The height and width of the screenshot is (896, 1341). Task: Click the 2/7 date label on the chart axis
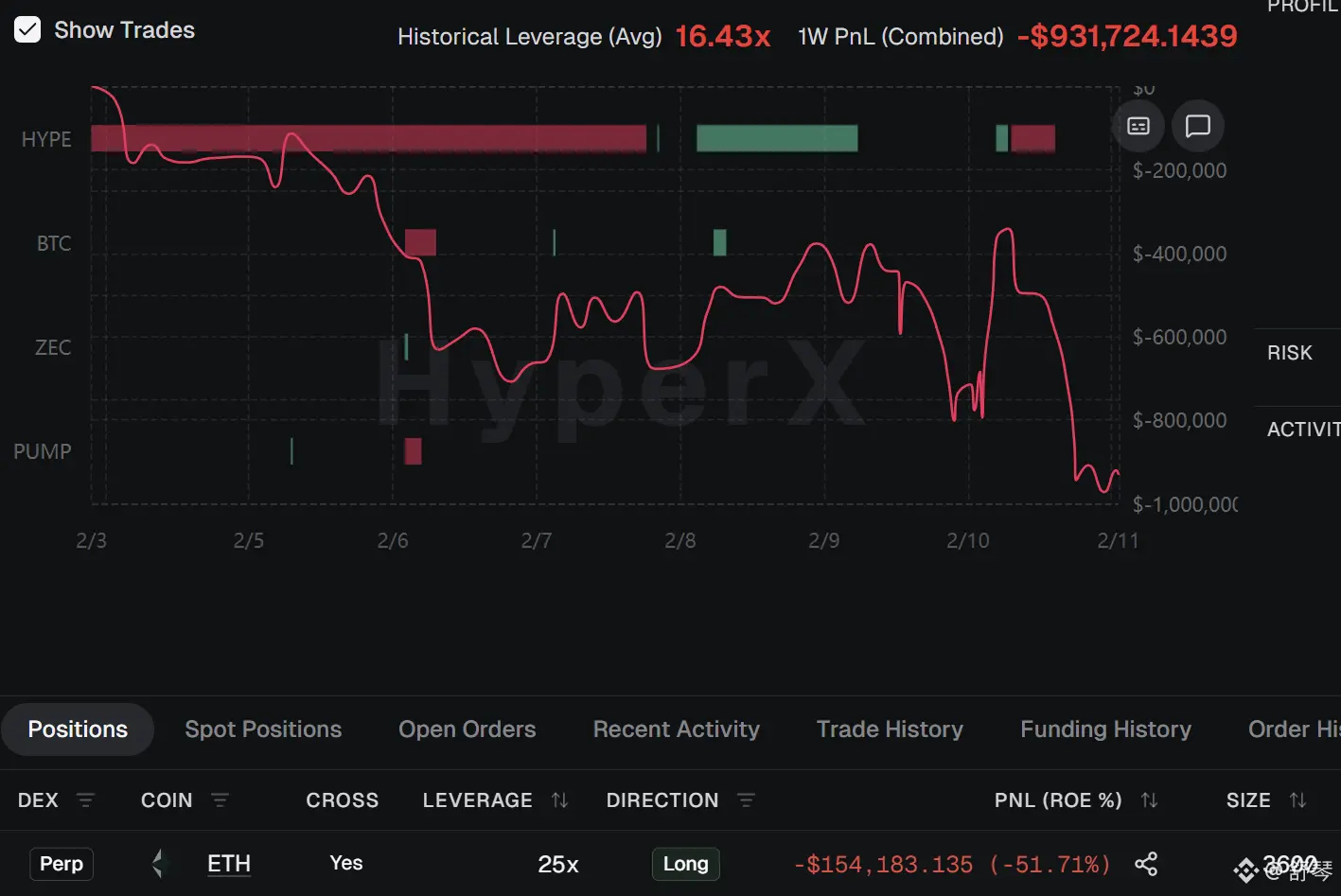[x=537, y=541]
